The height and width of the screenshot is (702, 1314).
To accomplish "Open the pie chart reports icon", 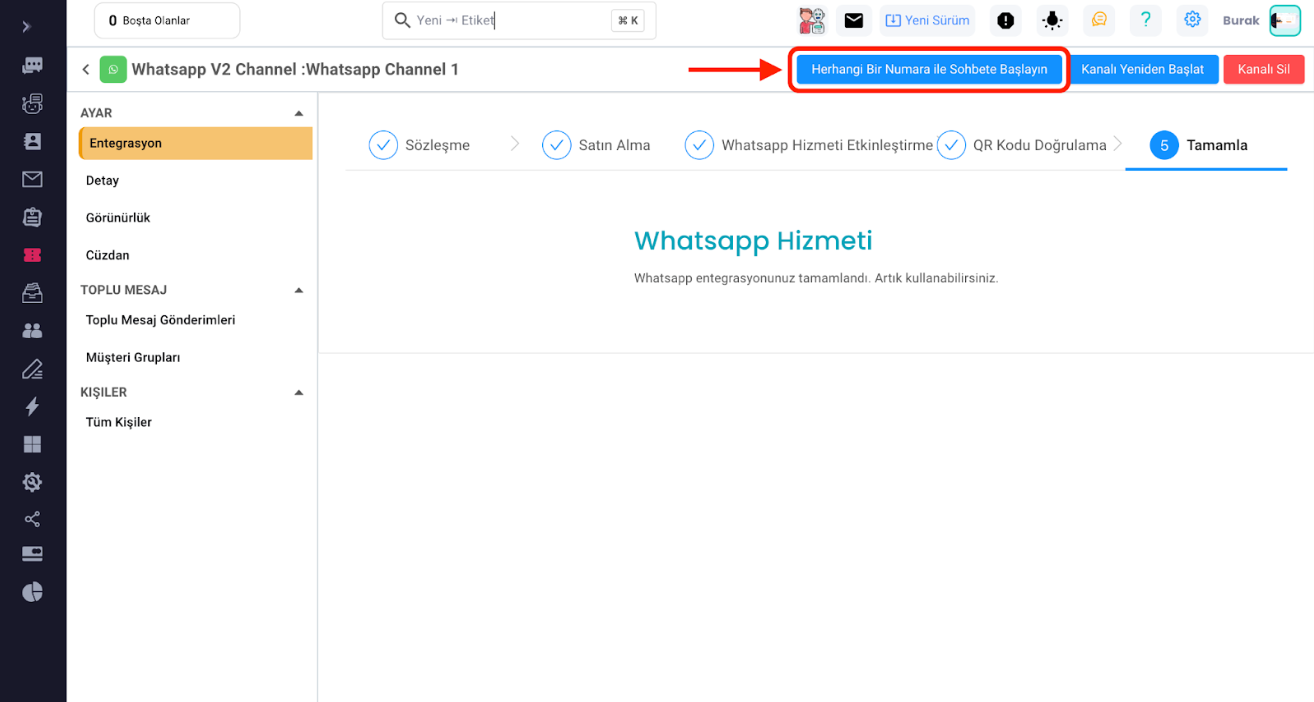I will click(x=32, y=592).
